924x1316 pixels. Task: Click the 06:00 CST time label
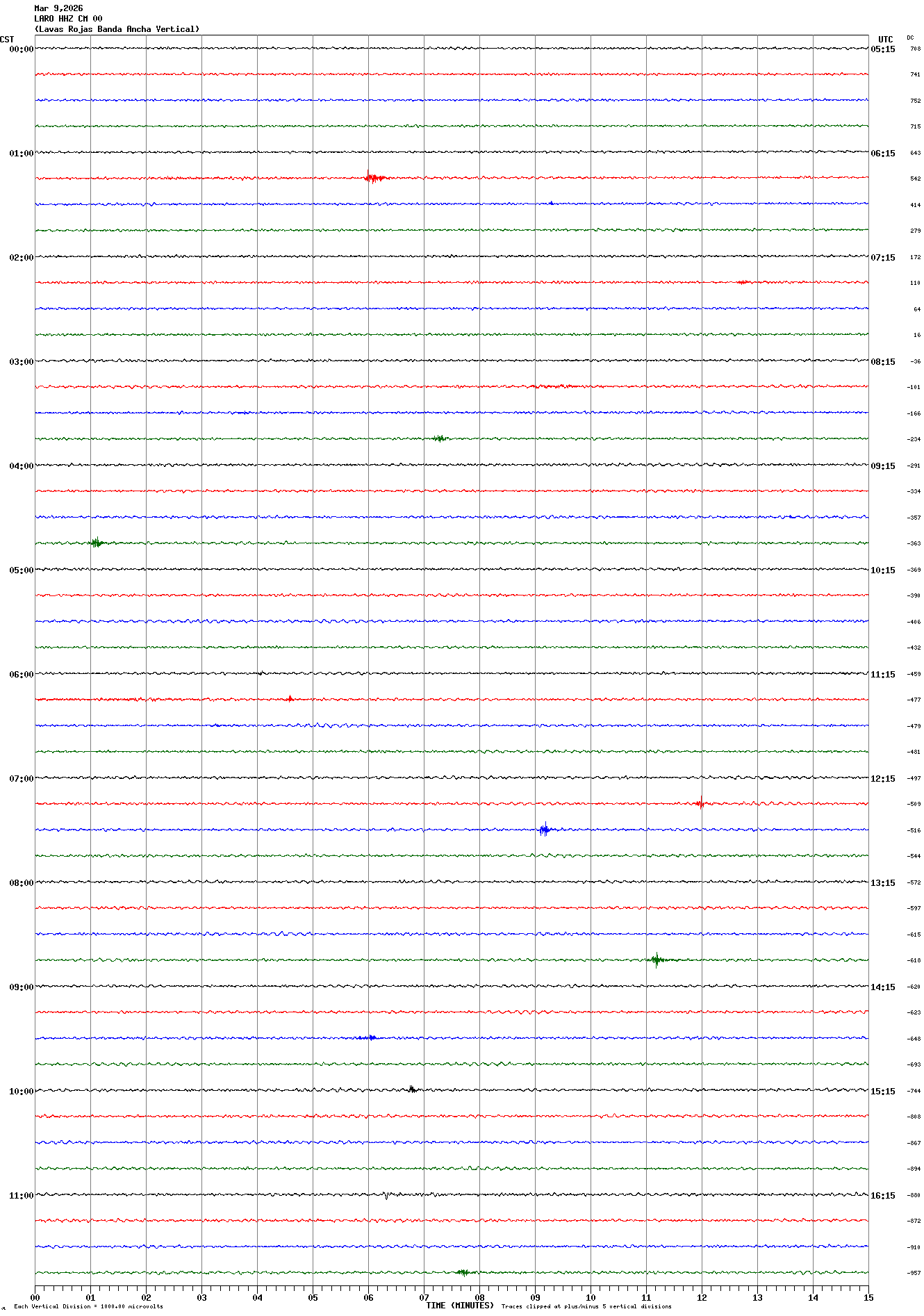(21, 675)
